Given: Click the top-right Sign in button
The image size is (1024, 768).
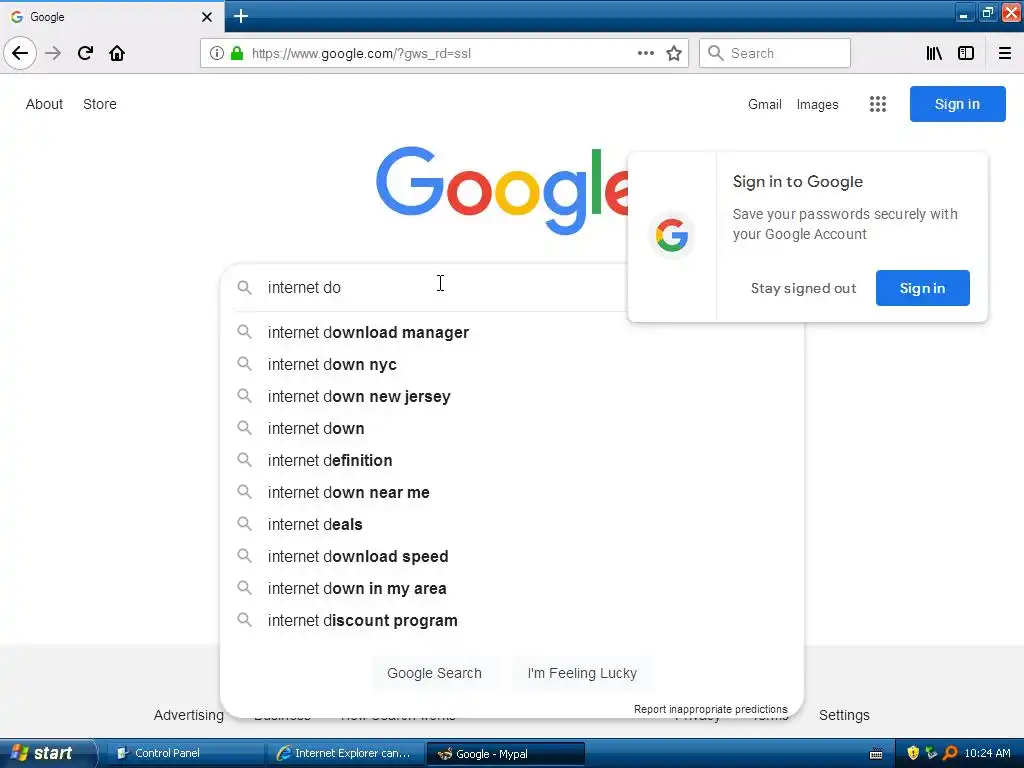Looking at the screenshot, I should (957, 104).
